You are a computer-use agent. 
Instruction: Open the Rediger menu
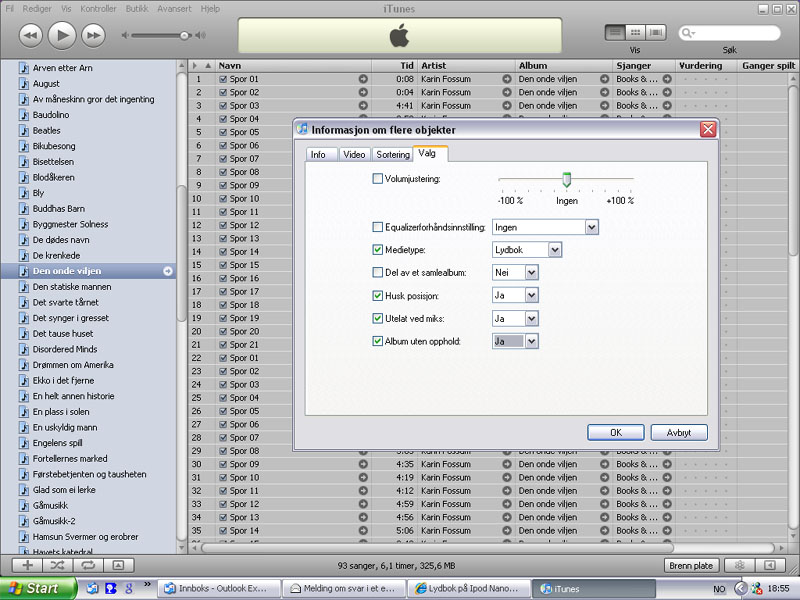pos(37,9)
